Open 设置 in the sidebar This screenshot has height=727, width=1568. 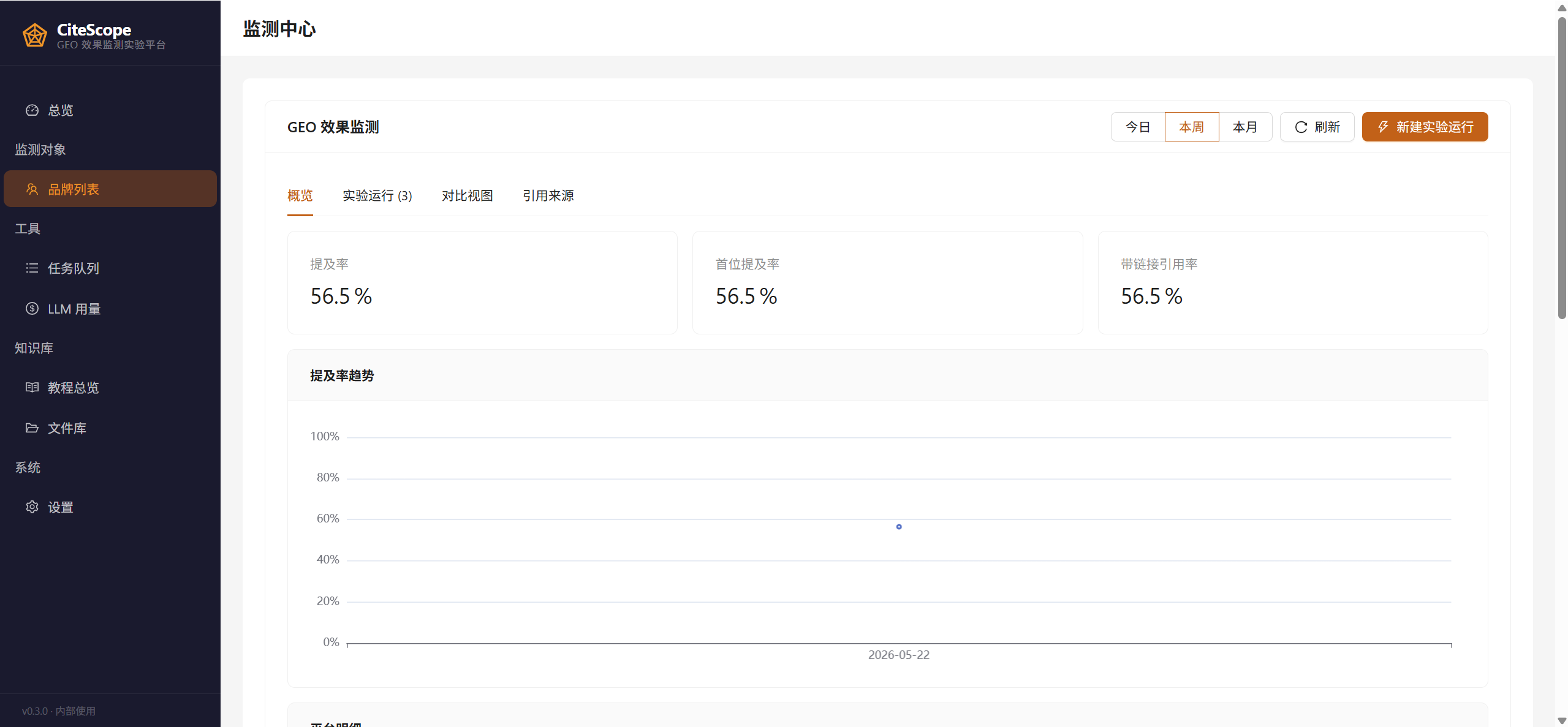tap(110, 507)
